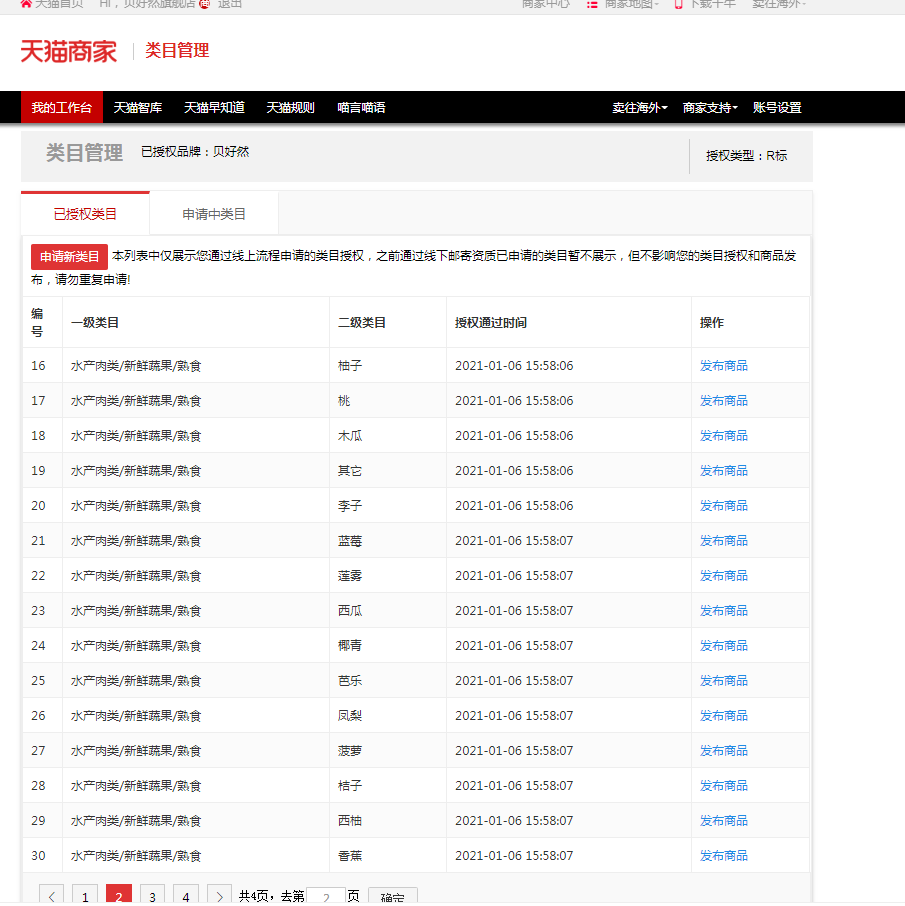This screenshot has width=905, height=906.
Task: Expand the 商家支持 dropdown menu
Action: pos(710,107)
